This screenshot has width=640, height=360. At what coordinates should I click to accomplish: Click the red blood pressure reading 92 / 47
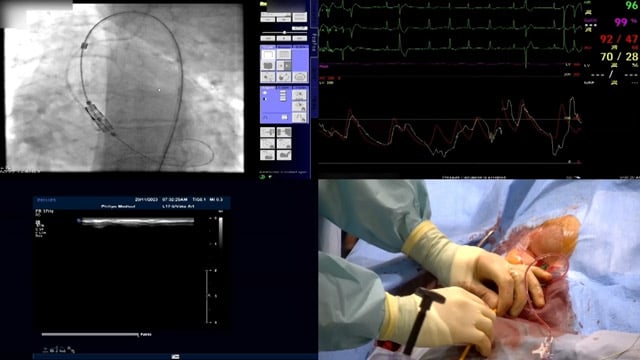click(619, 39)
